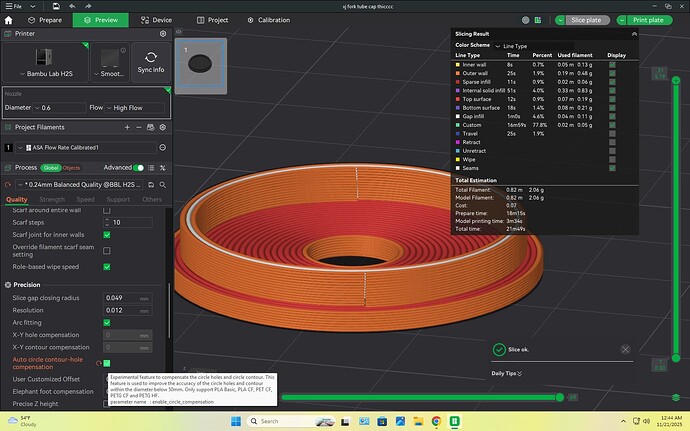690x431 pixels.
Task: Click the redo arrow icon
Action: pyautogui.click(x=88, y=6)
